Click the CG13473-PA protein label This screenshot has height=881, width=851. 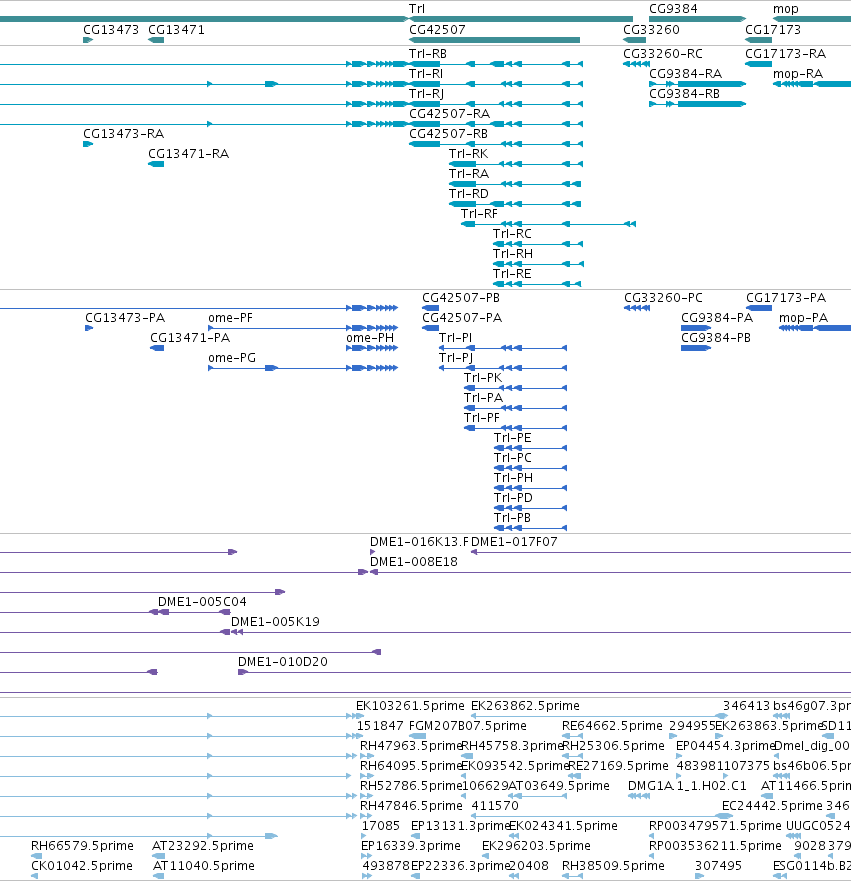(125, 318)
